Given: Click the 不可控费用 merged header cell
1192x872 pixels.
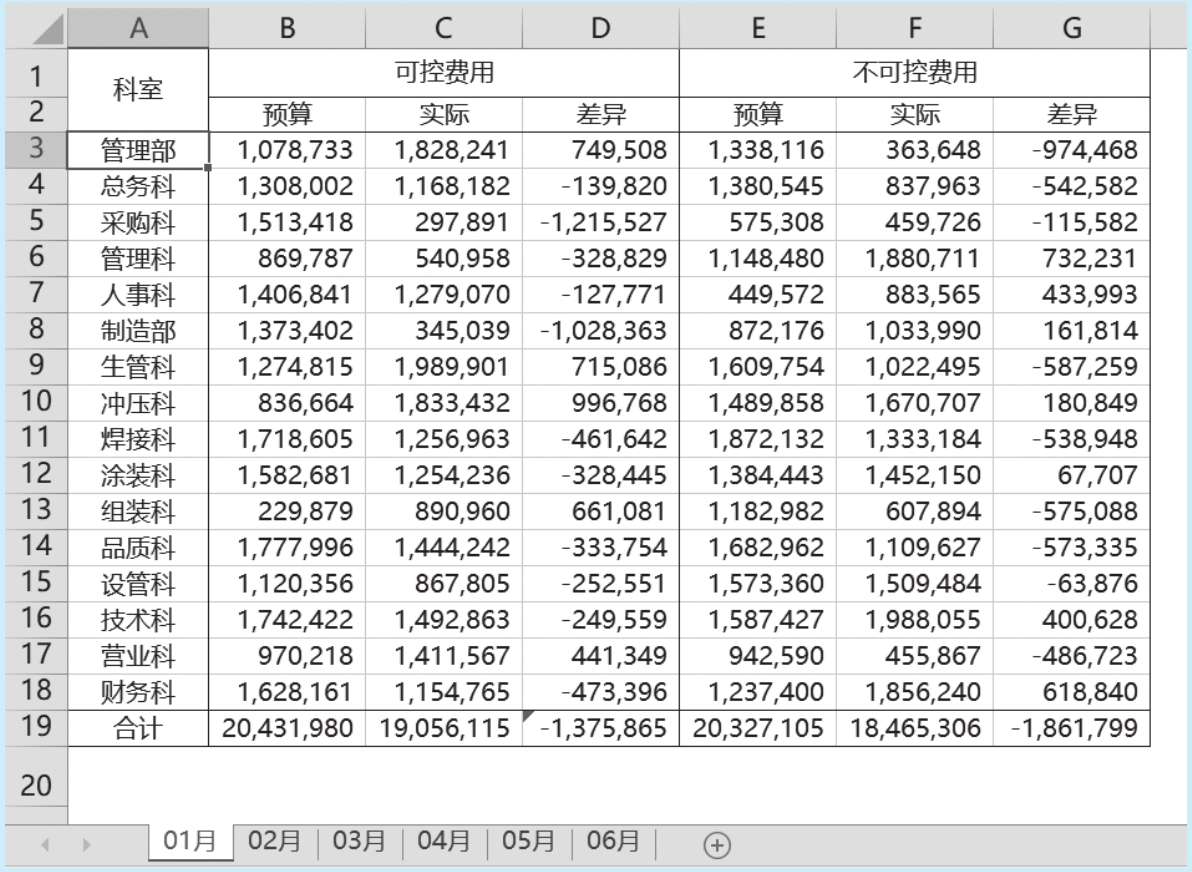Looking at the screenshot, I should point(914,72).
